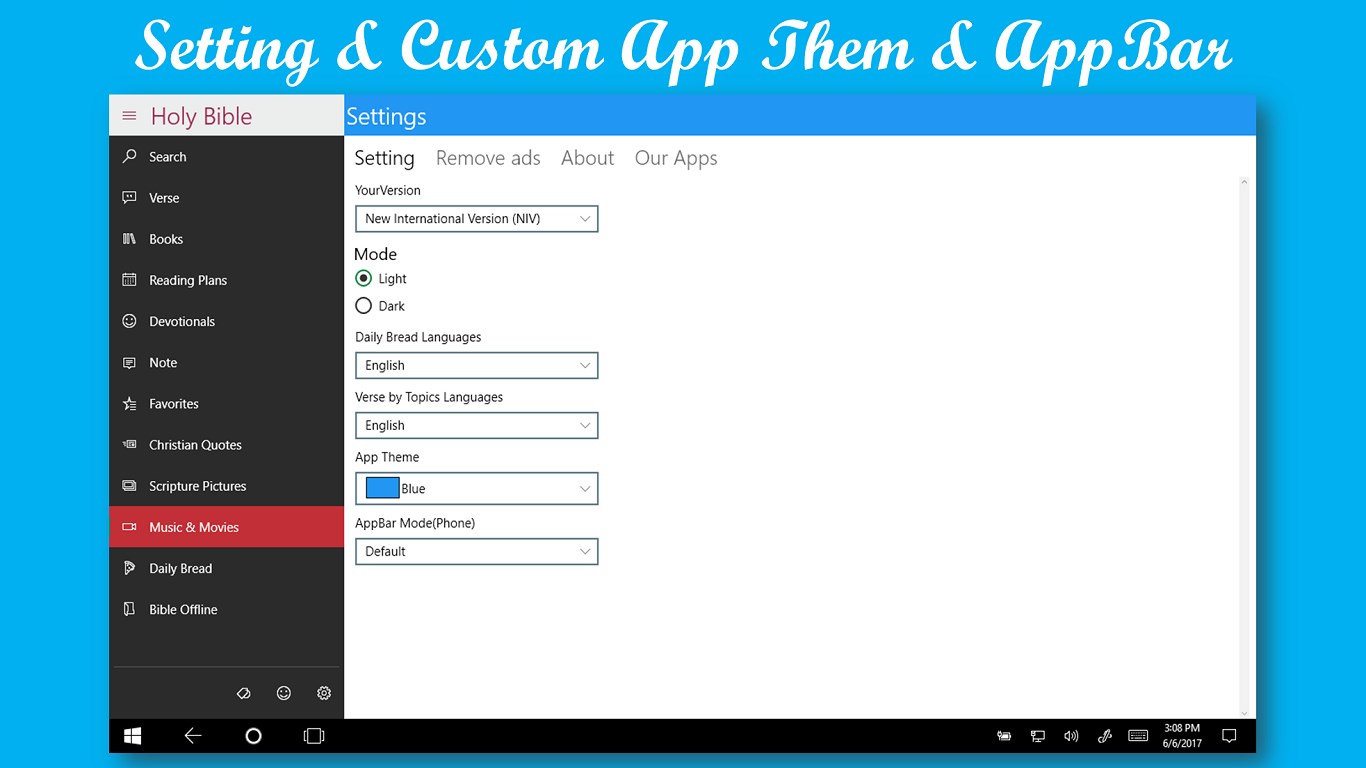The image size is (1366, 768).
Task: Click the Devotionals smiley icon
Action: click(x=129, y=321)
